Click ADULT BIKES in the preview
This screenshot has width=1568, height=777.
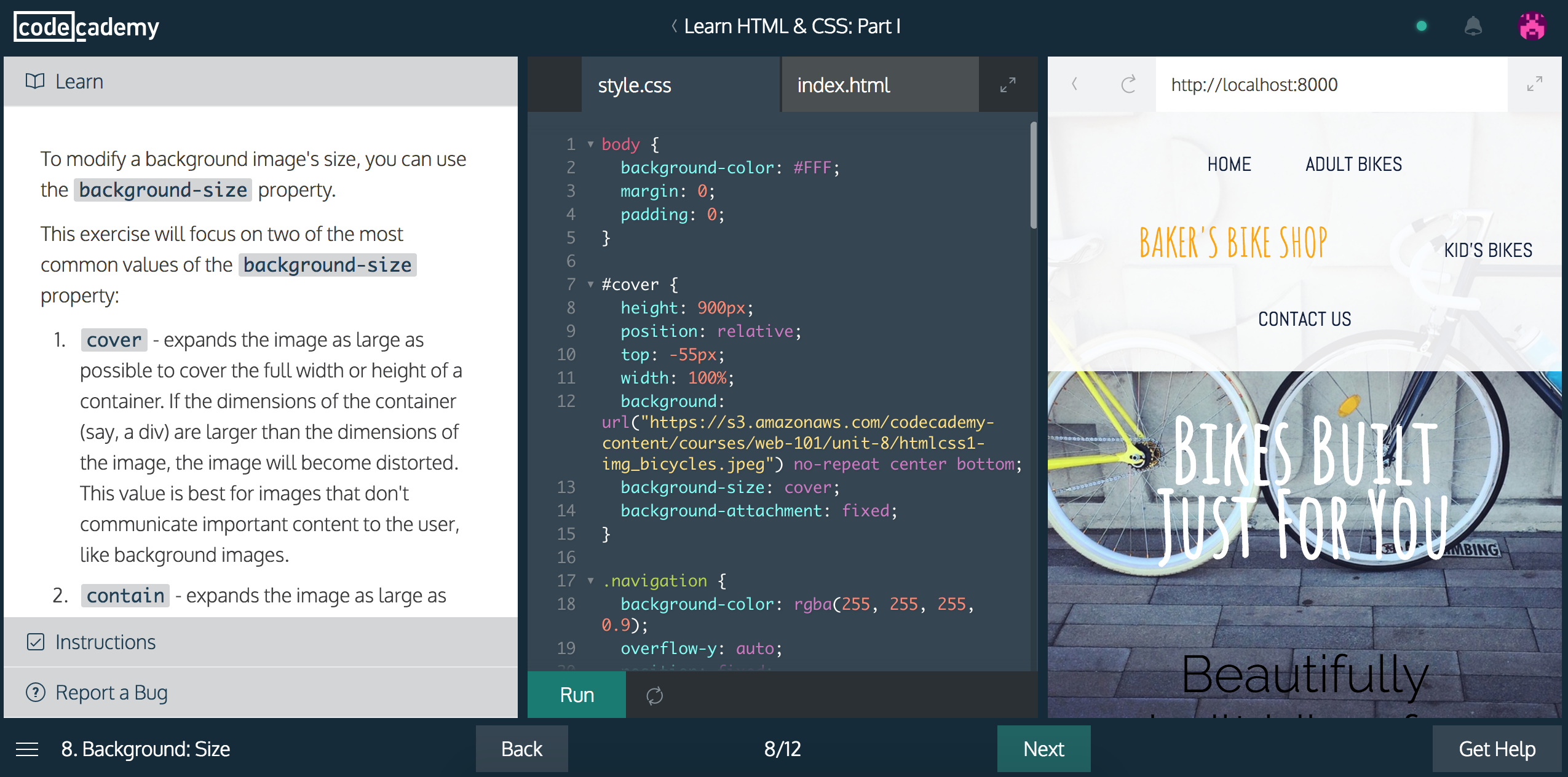pos(1353,164)
